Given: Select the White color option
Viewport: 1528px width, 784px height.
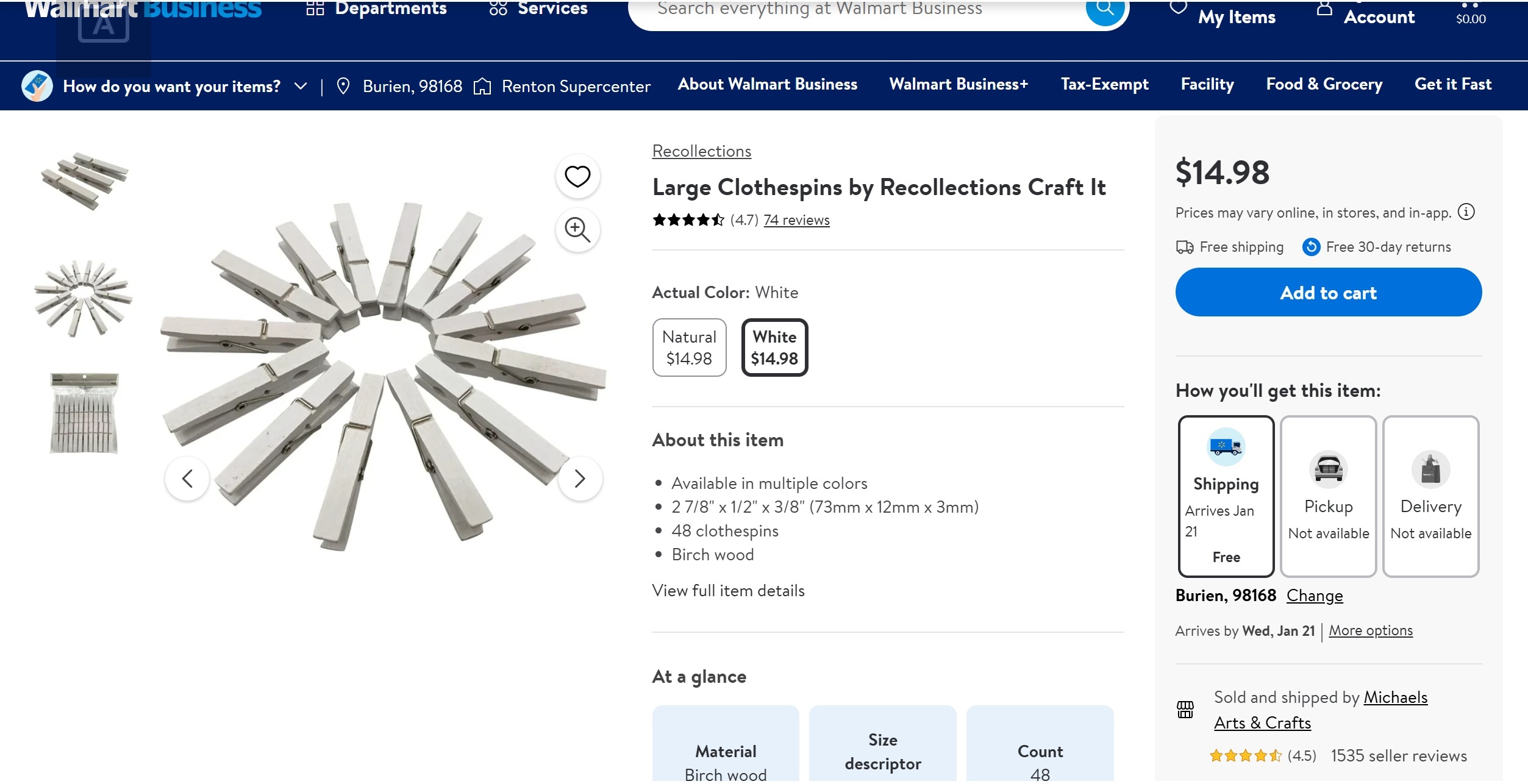Looking at the screenshot, I should tap(774, 347).
